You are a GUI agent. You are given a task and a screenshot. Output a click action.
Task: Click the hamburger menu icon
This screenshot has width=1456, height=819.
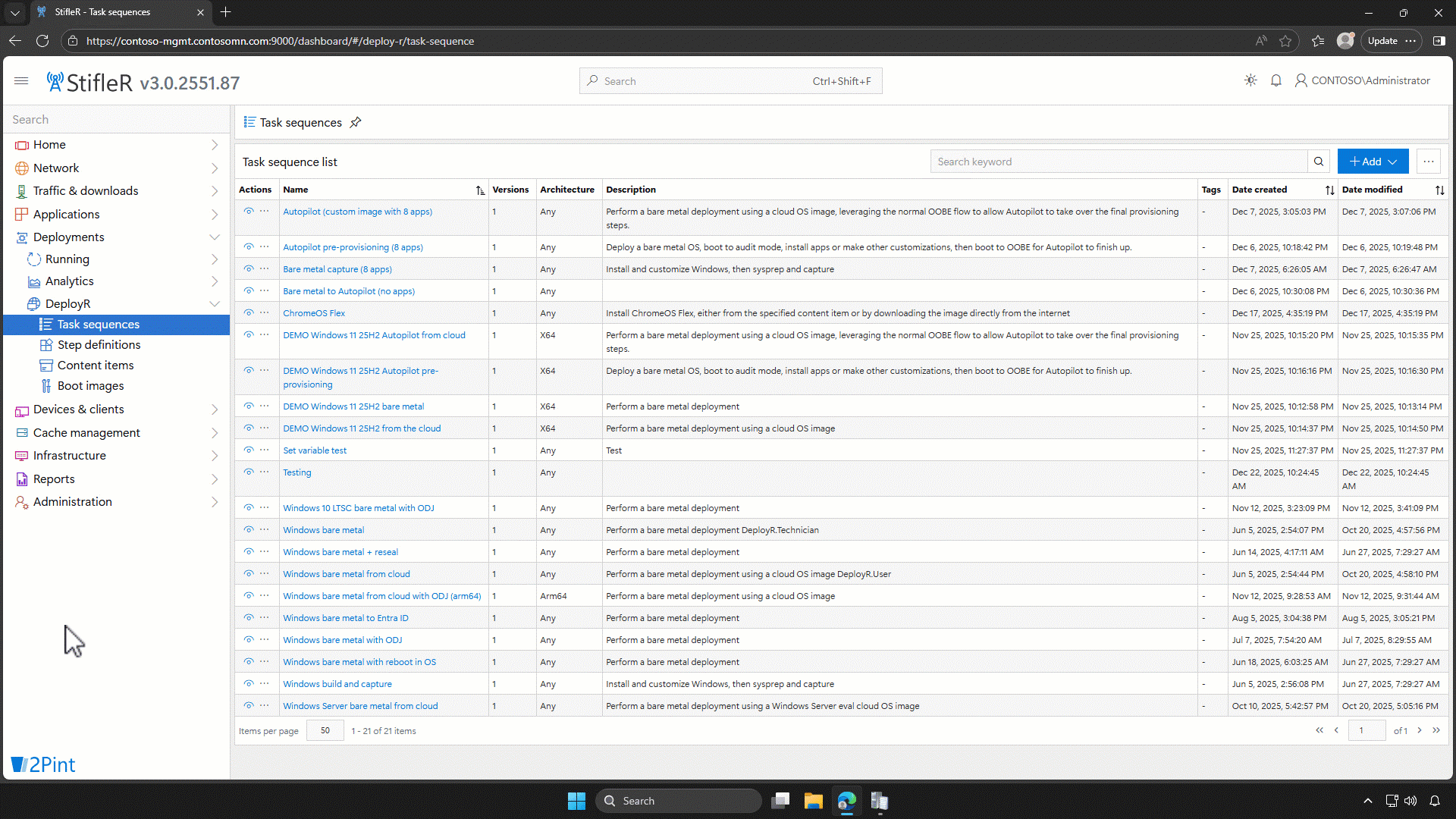point(21,80)
